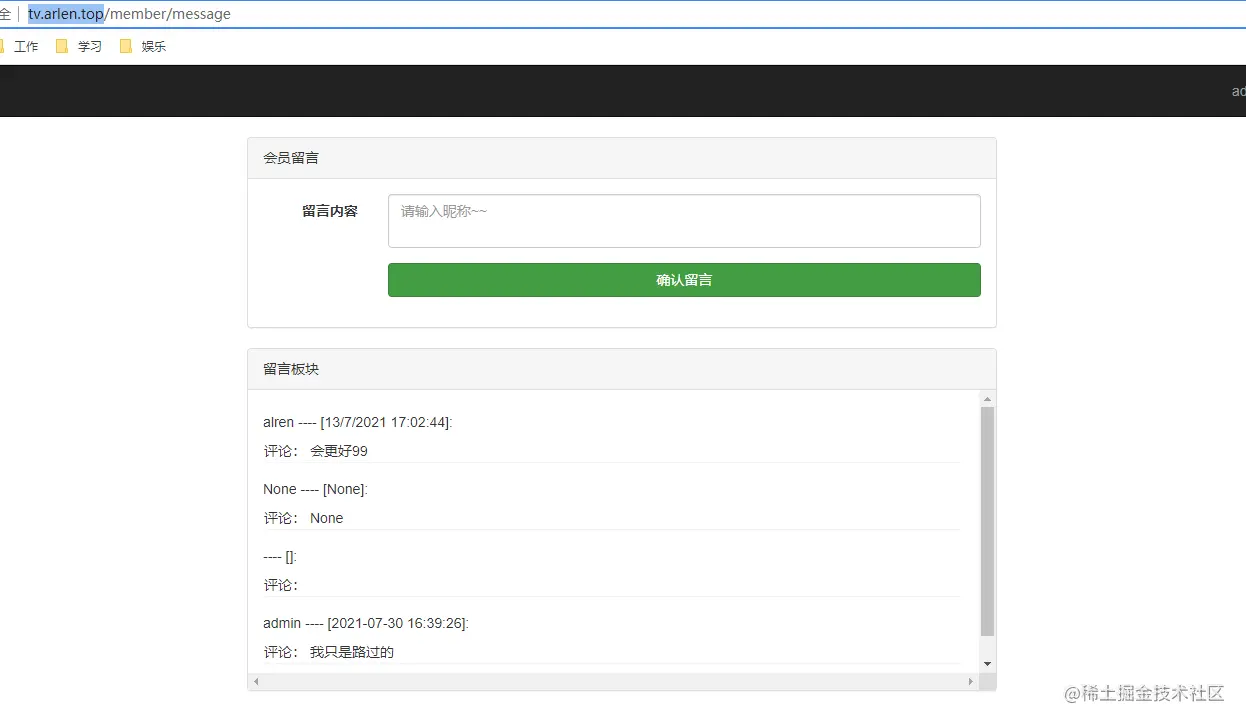Click the horizontal scrollbar right arrow
This screenshot has height=725, width=1246.
[x=970, y=682]
